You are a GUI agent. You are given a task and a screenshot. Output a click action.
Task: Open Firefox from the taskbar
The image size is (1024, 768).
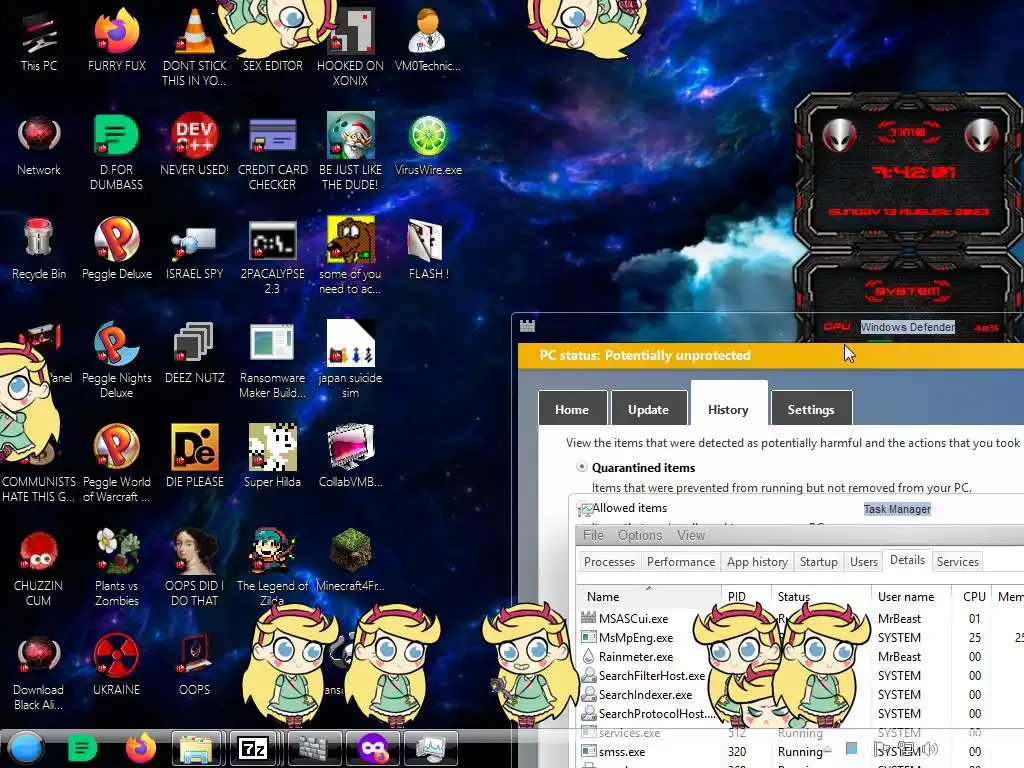140,748
